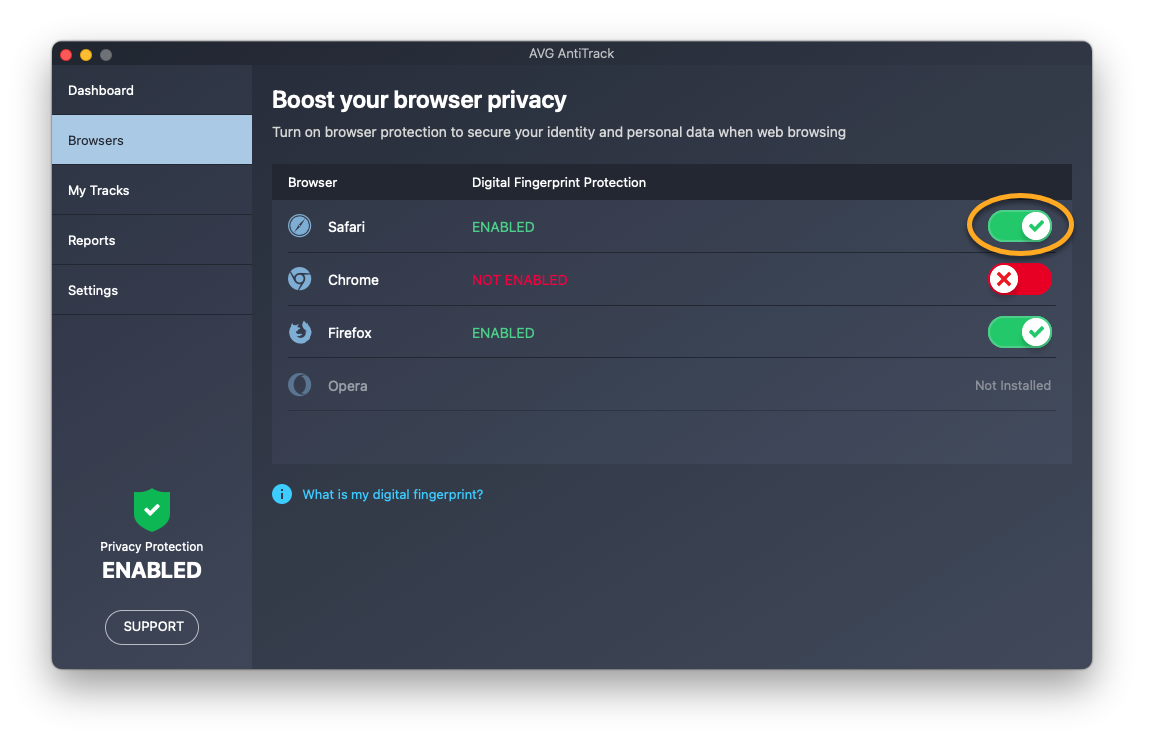
Task: Disable Safari fingerprint protection toggle
Action: pos(1019,227)
